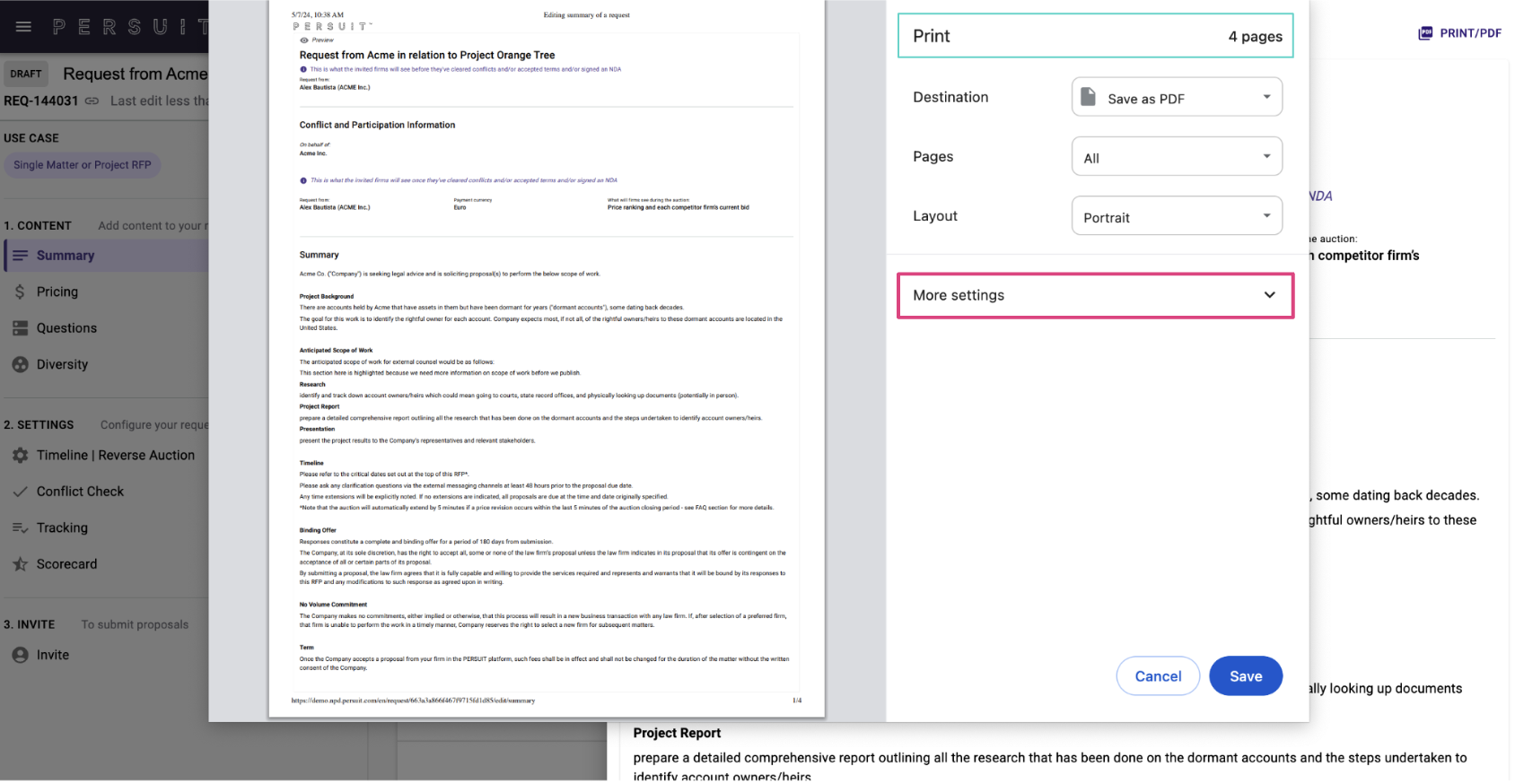The height and width of the screenshot is (784, 1515).
Task: Click the Diversity sidebar icon
Action: [21, 364]
